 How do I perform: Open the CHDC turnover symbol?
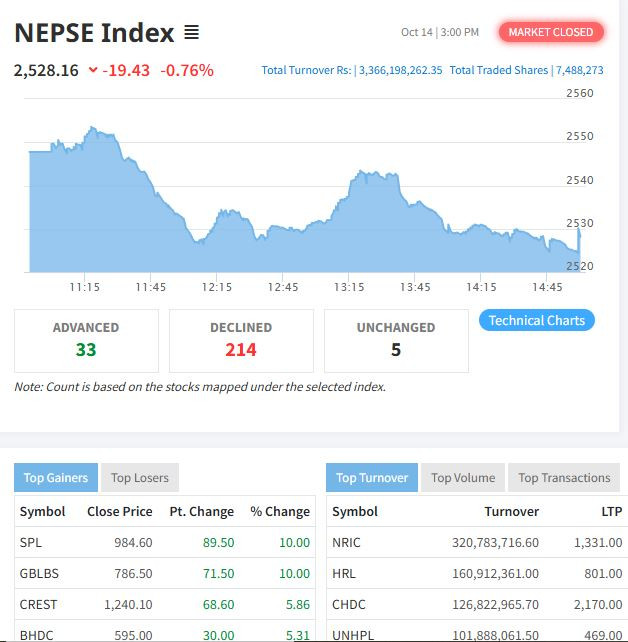coord(348,604)
